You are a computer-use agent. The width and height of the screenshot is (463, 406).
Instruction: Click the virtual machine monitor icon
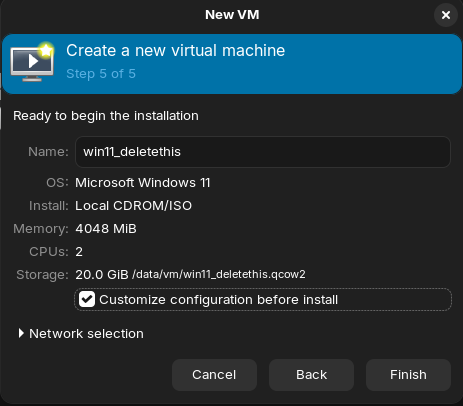[x=32, y=62]
